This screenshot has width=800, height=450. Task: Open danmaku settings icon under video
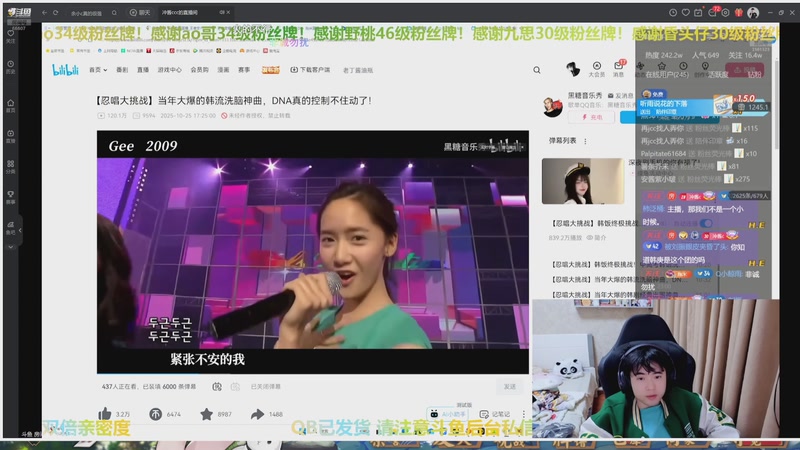(x=235, y=387)
